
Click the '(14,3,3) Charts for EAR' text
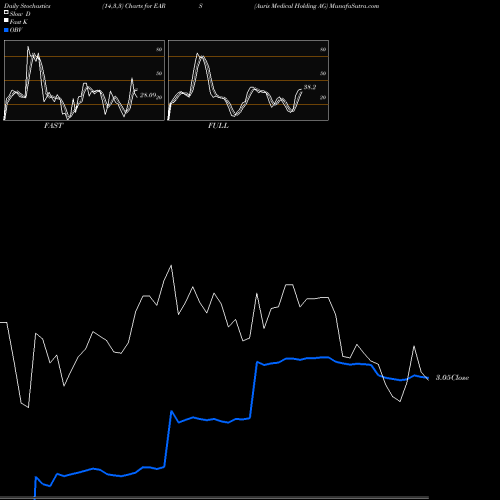134,6
